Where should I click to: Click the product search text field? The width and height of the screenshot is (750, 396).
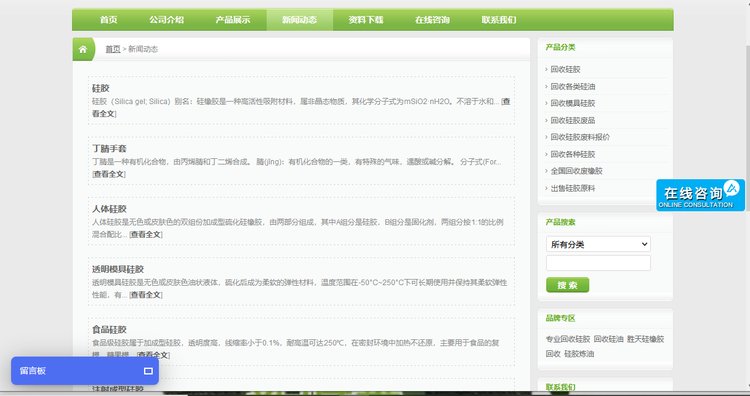(x=598, y=263)
